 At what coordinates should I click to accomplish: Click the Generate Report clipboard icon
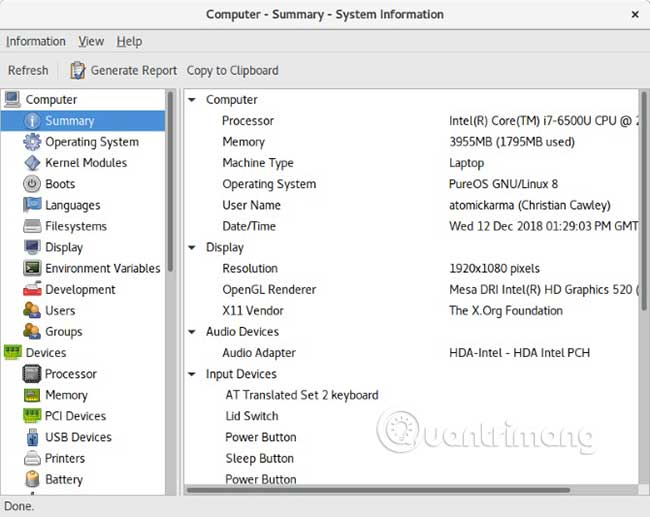coord(77,70)
